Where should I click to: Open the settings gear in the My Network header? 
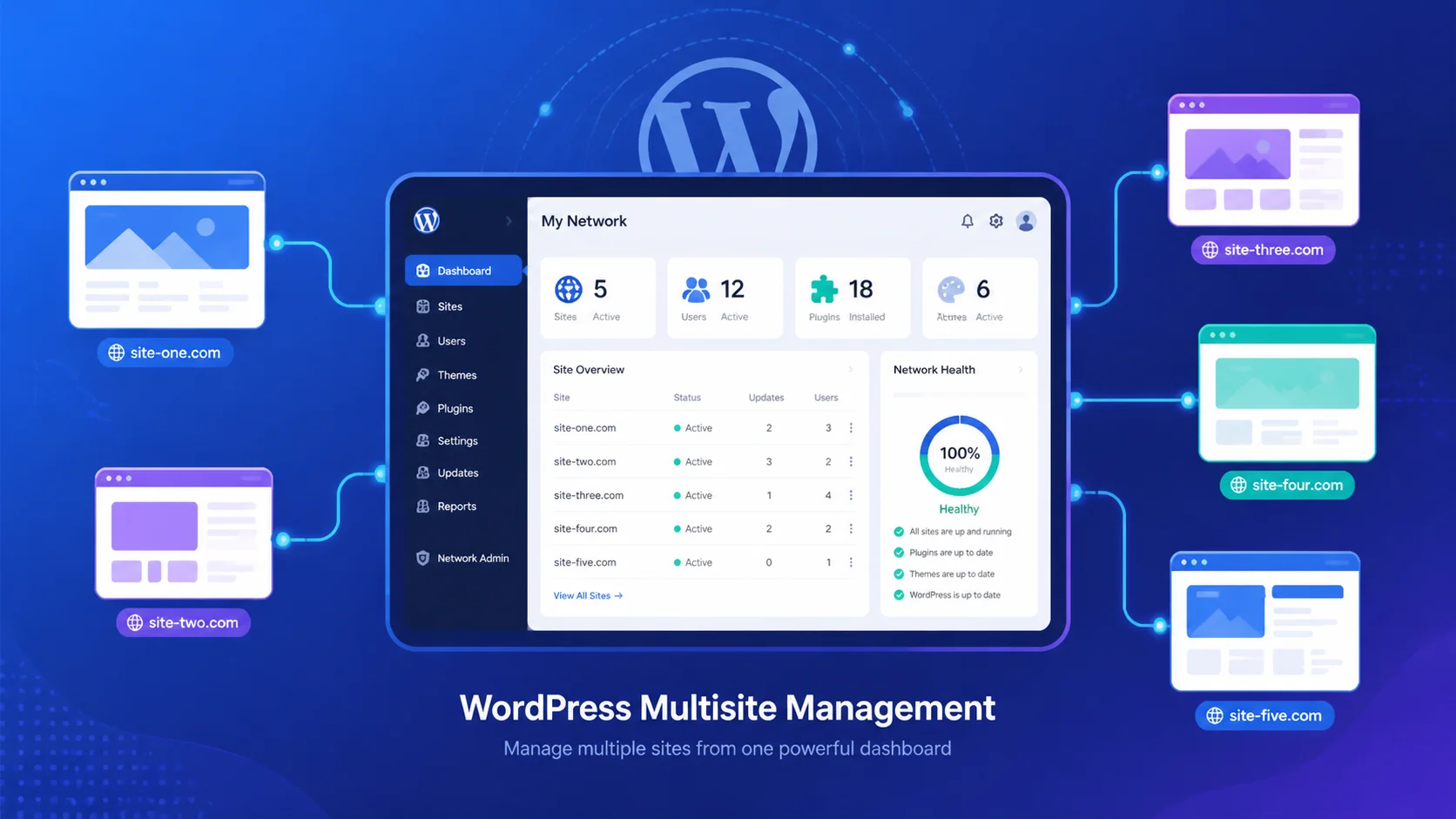[x=996, y=221]
